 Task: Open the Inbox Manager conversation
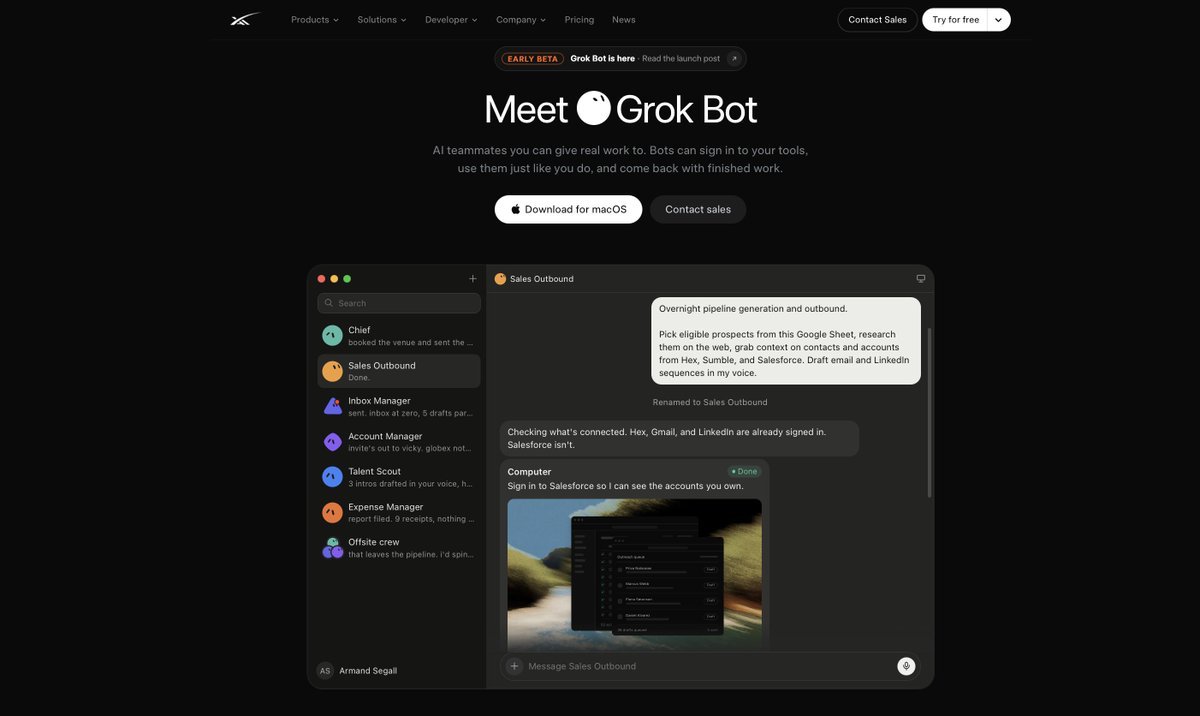click(x=399, y=406)
